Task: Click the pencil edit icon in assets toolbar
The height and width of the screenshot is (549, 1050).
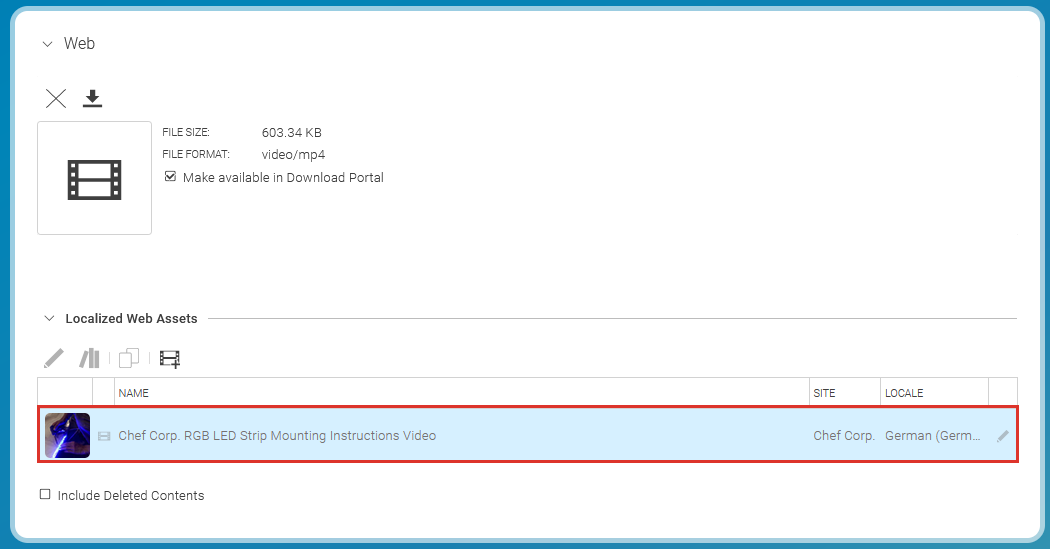Action: [54, 358]
